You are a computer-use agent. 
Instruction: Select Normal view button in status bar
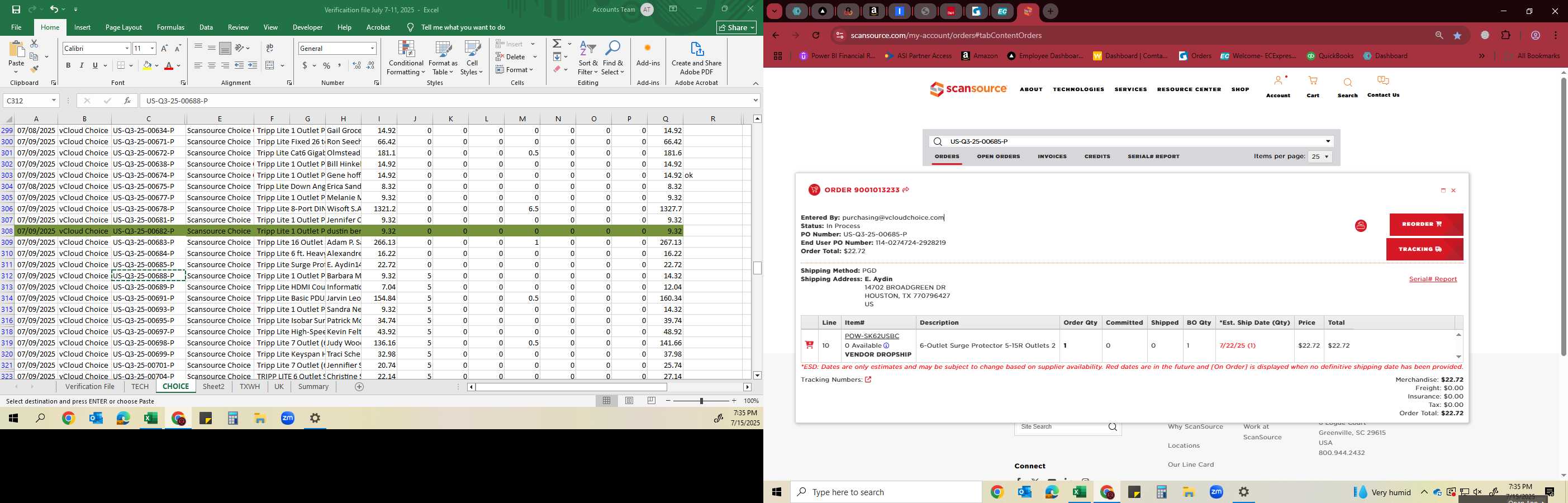(606, 401)
